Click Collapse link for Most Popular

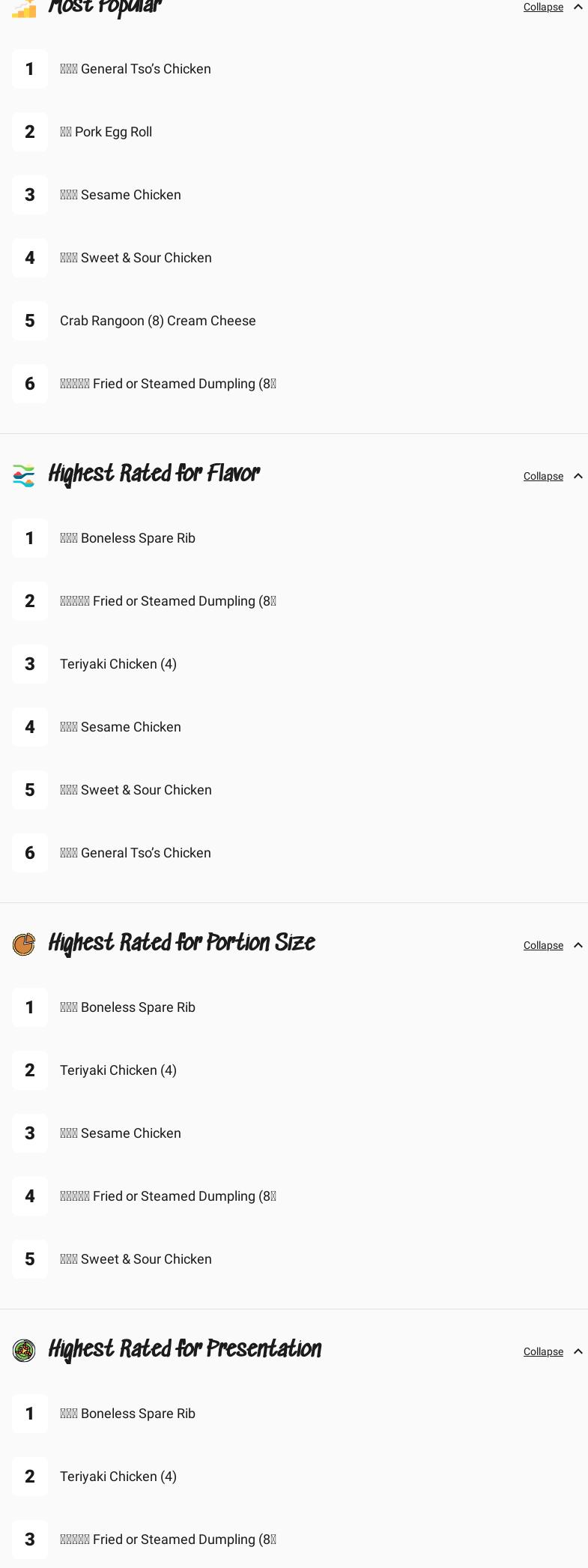coord(543,7)
